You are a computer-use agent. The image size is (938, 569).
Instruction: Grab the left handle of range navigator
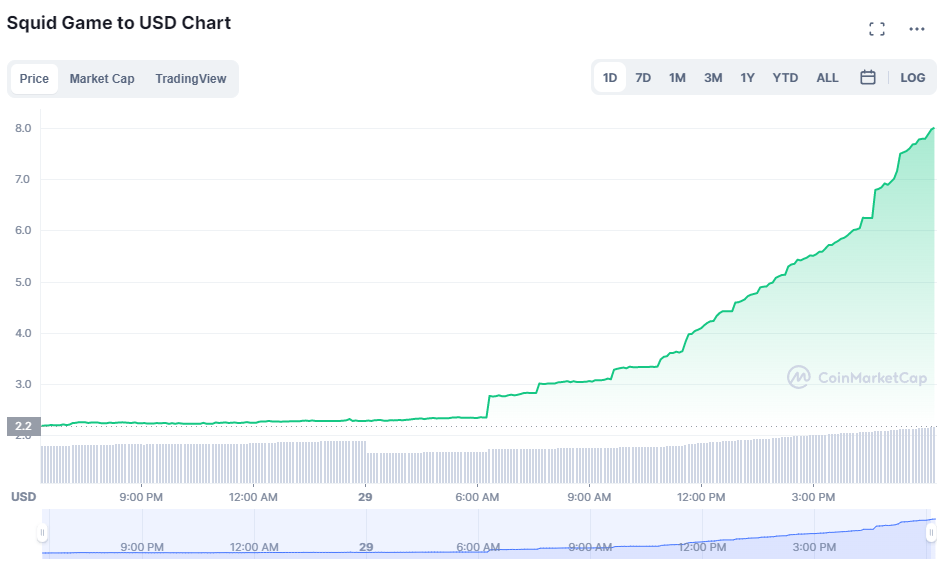coord(42,533)
